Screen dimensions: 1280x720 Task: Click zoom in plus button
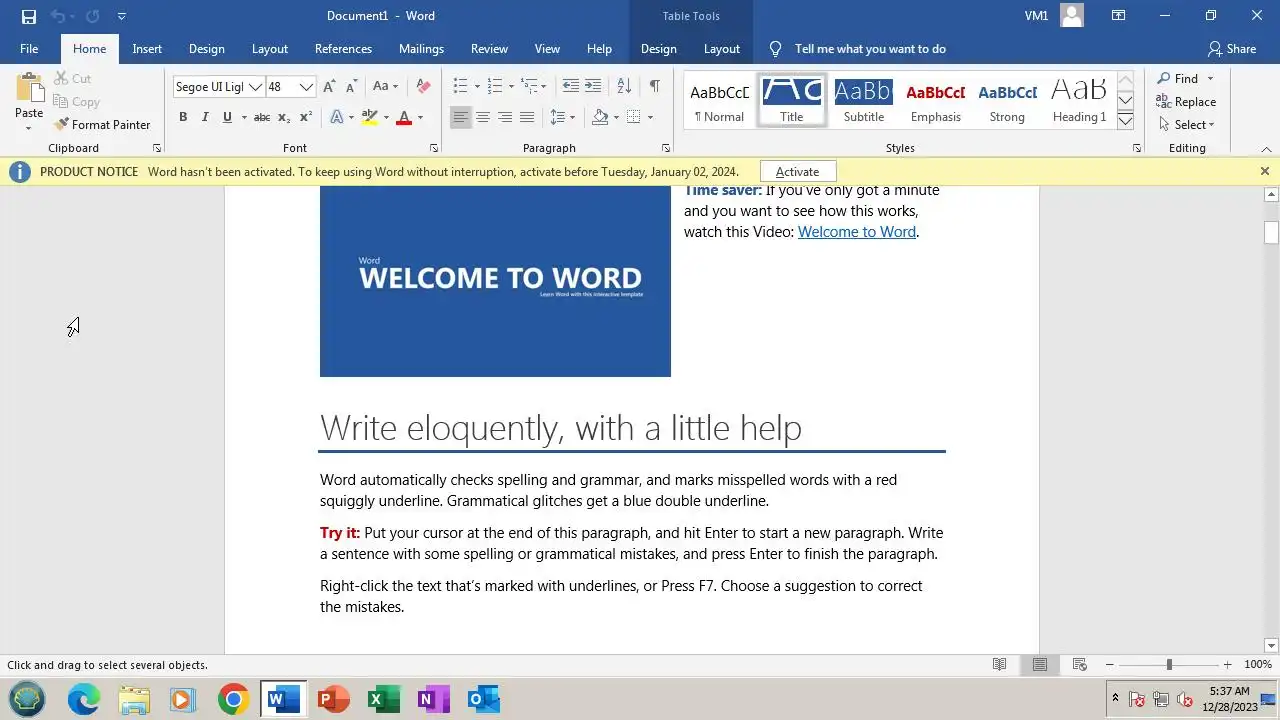[1227, 665]
